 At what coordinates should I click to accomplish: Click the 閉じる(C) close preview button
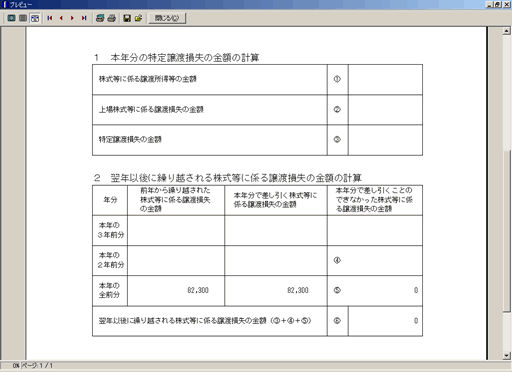pos(167,18)
